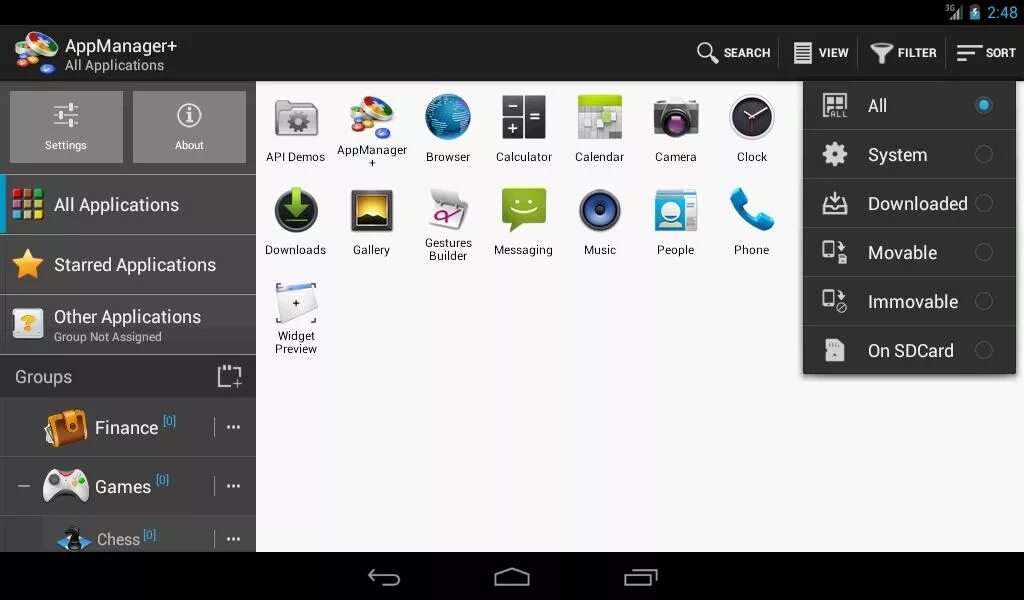The image size is (1024, 600).
Task: Open the Filter dropdown in toolbar
Action: tap(903, 53)
